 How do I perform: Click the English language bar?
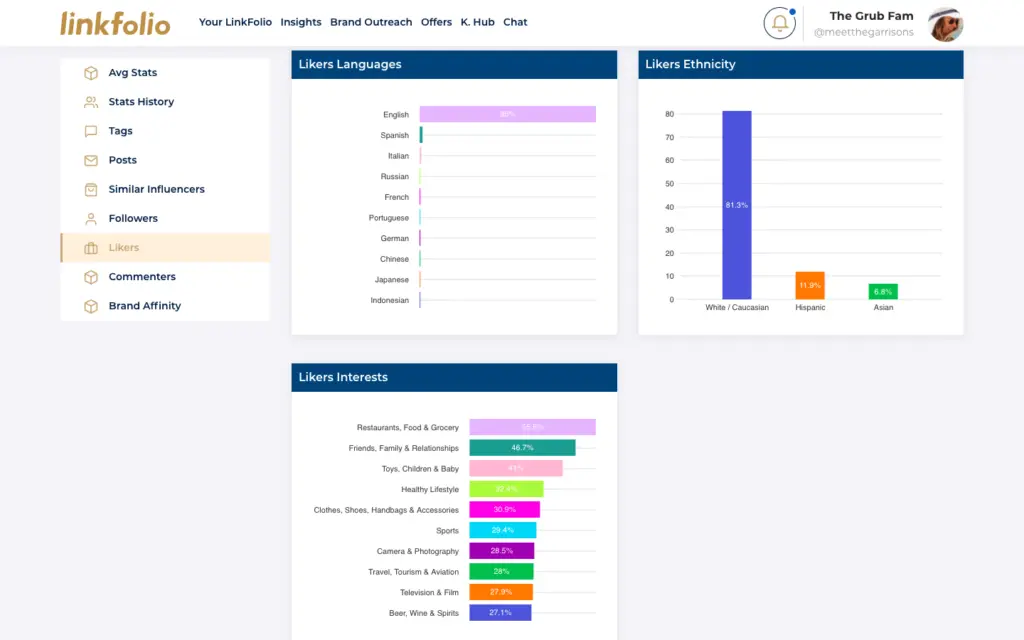pos(507,114)
